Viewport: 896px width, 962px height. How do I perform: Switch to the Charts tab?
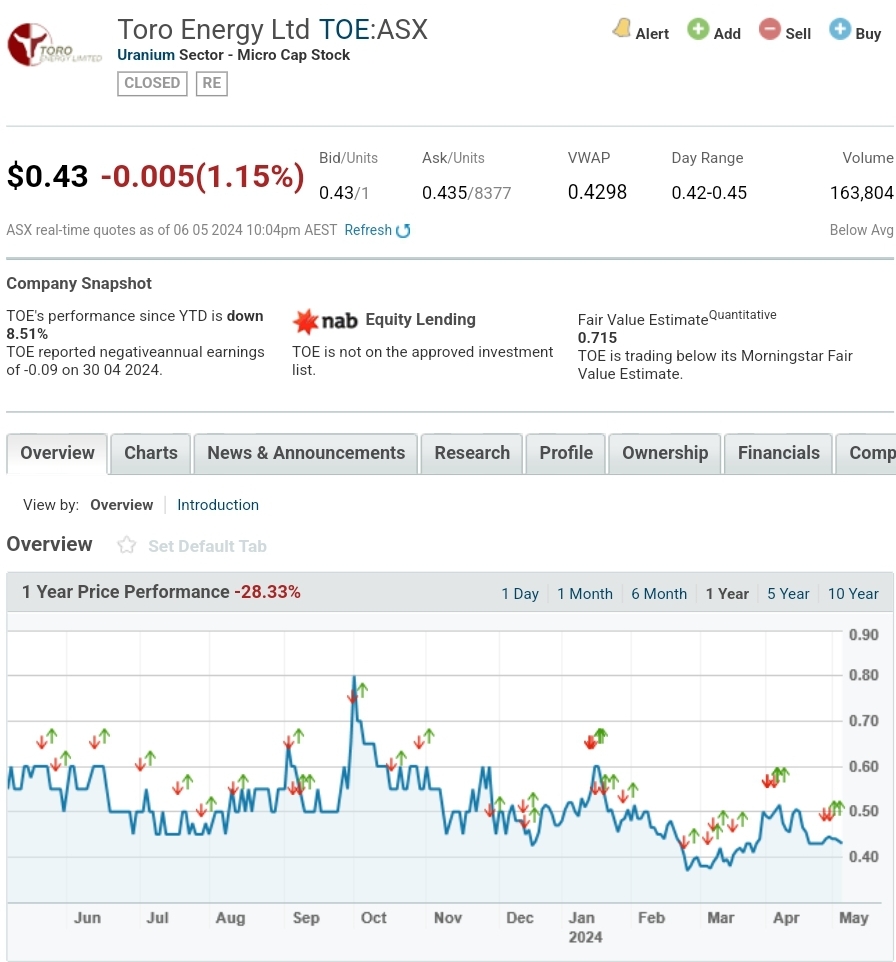point(151,453)
